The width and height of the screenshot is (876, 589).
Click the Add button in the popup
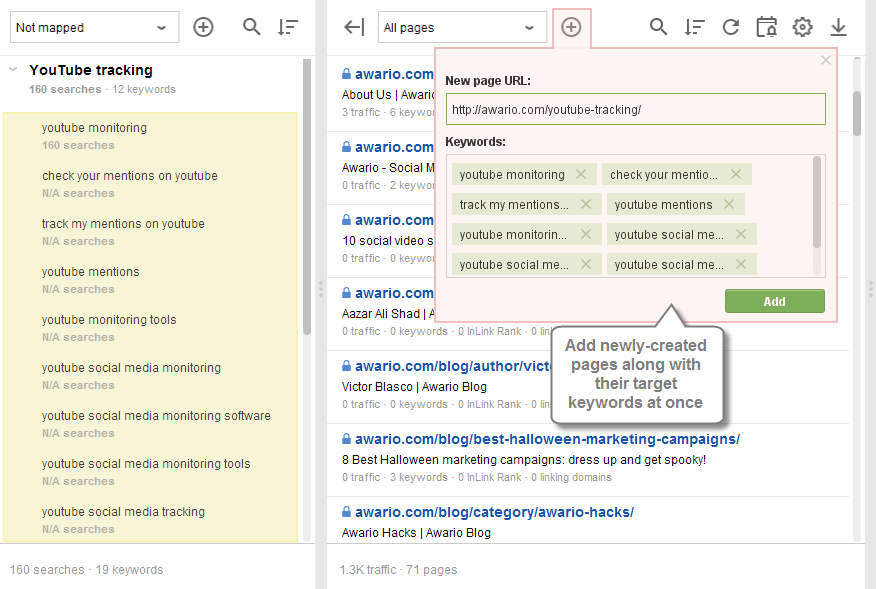(x=774, y=301)
